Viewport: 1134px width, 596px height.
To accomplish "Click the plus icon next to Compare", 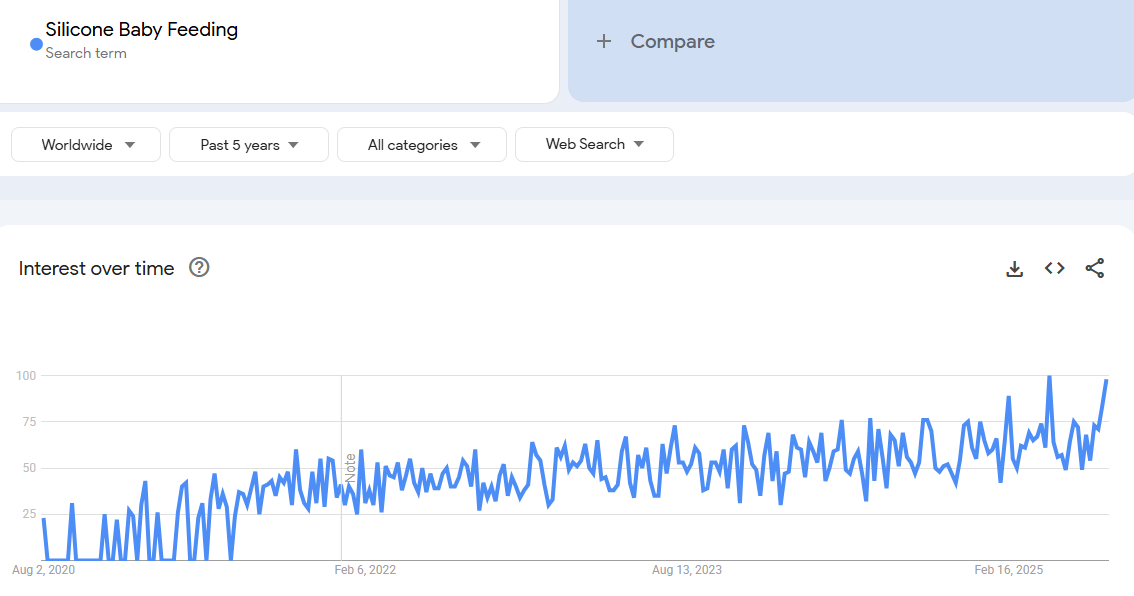I will pyautogui.click(x=603, y=41).
